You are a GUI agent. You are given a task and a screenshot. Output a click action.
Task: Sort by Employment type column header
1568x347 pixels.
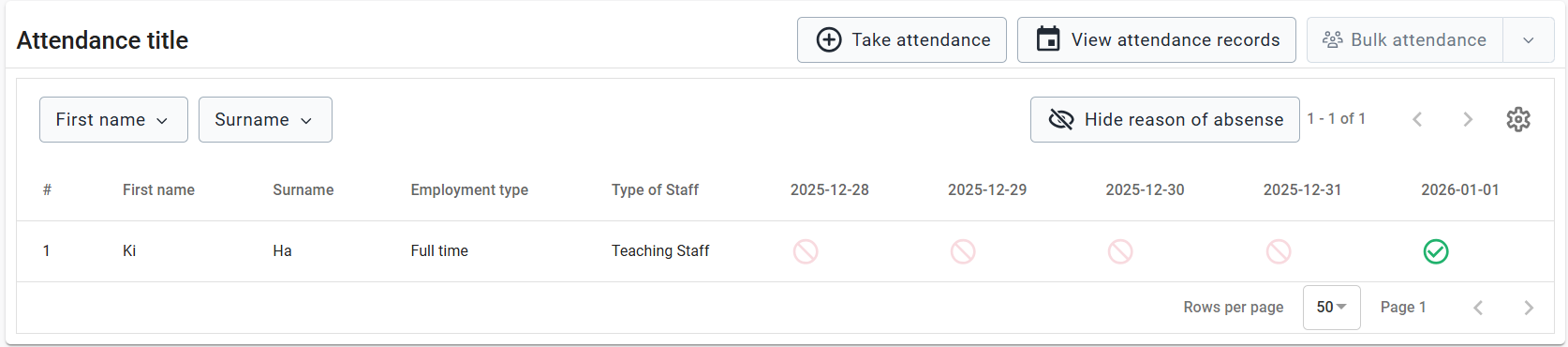(x=469, y=189)
